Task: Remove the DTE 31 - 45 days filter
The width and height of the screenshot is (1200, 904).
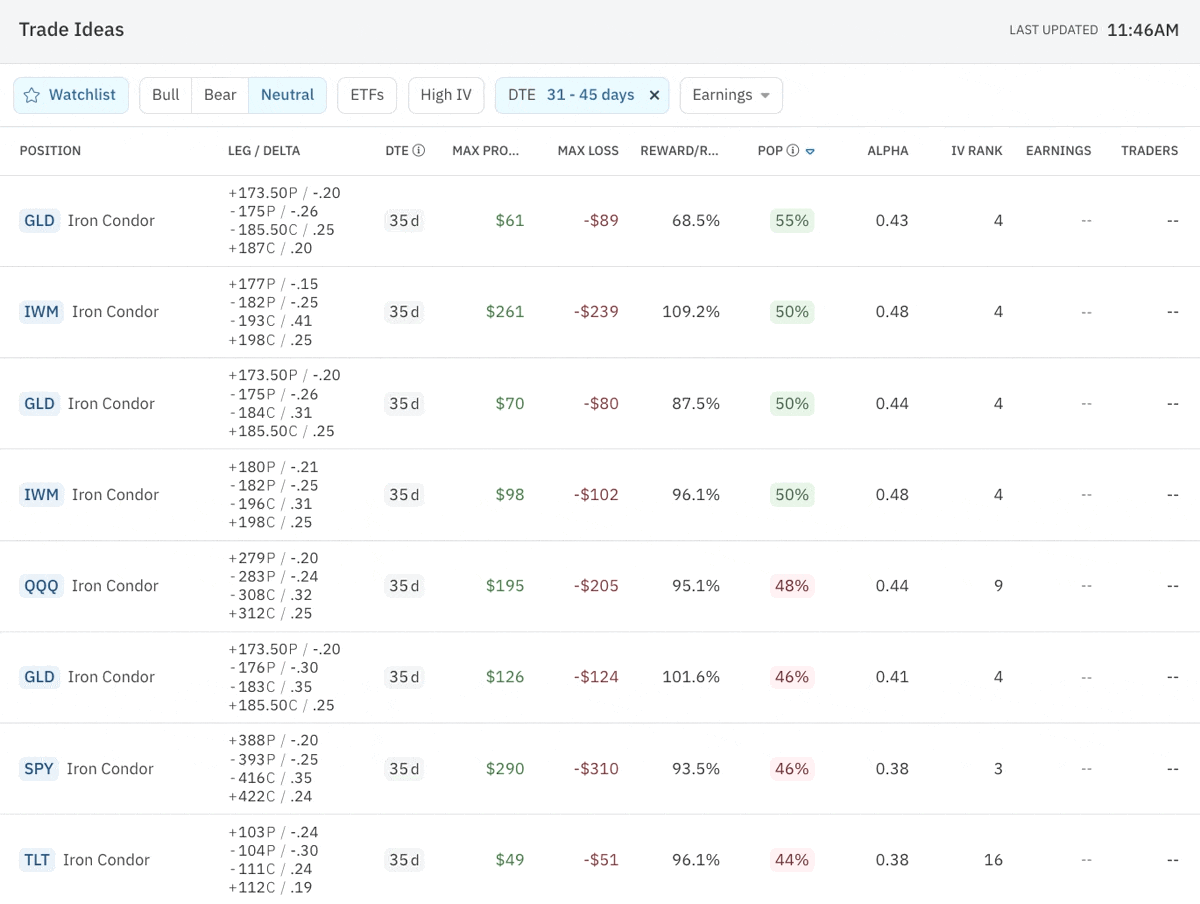Action: point(654,95)
